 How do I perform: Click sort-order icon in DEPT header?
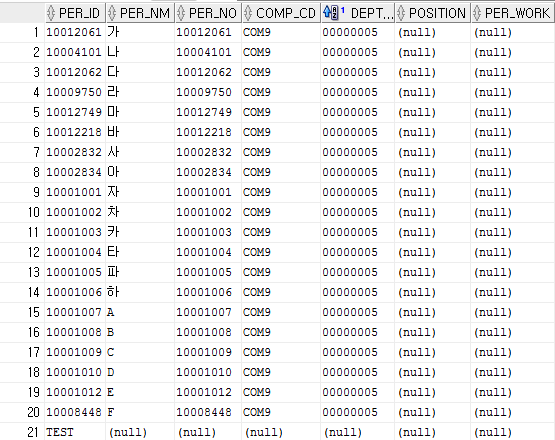point(333,13)
